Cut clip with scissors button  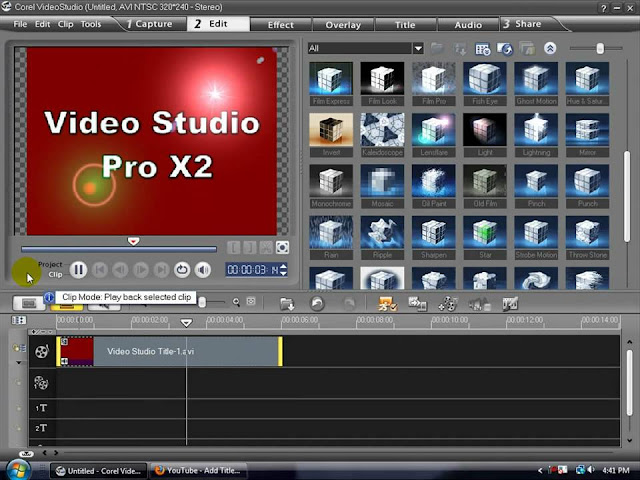tap(266, 247)
